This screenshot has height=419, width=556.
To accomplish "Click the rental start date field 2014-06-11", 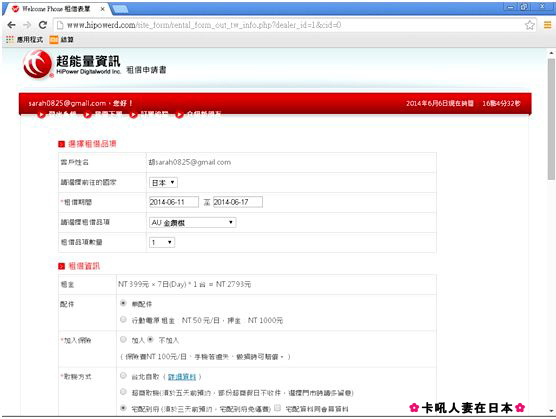I will click(x=174, y=202).
